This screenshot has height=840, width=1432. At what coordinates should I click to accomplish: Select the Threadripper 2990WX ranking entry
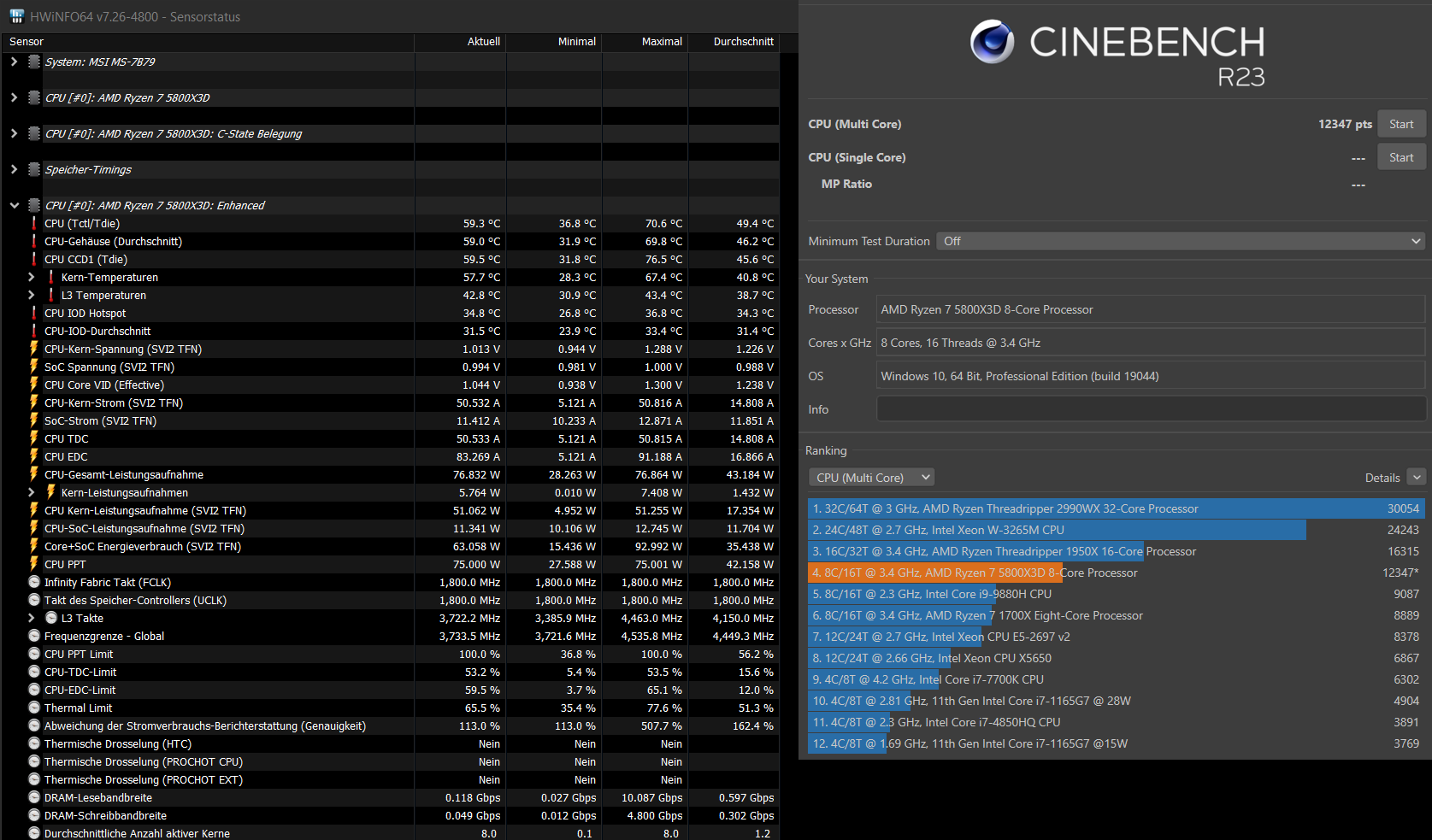coord(1117,508)
